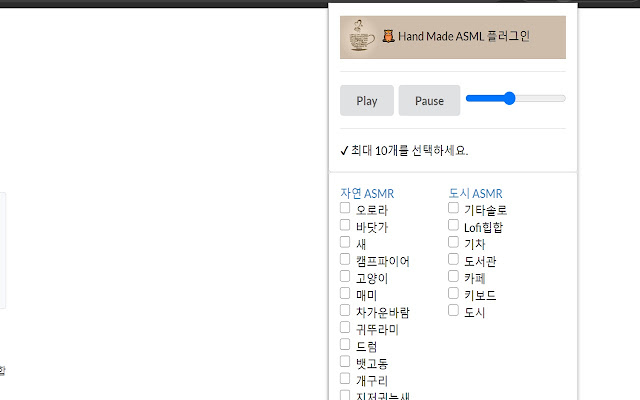The image size is (640, 400).
Task: Select the 캠프파이어 checkbox
Action: click(x=345, y=259)
